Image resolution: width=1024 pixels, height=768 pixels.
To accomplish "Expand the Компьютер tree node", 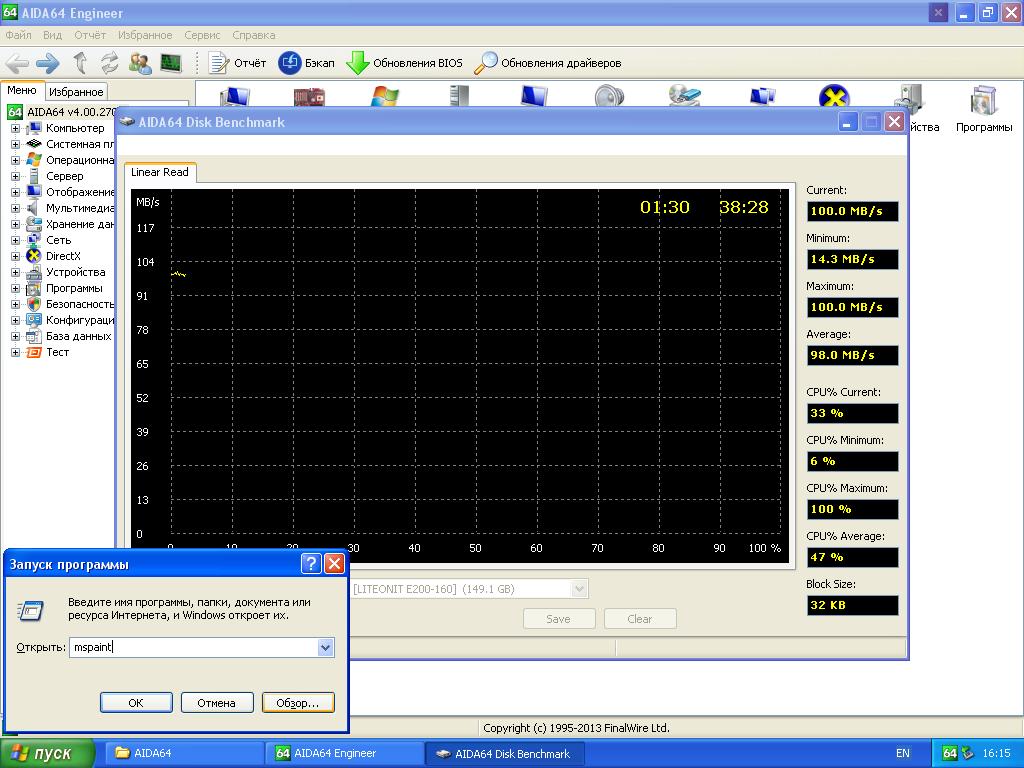I will (15, 128).
